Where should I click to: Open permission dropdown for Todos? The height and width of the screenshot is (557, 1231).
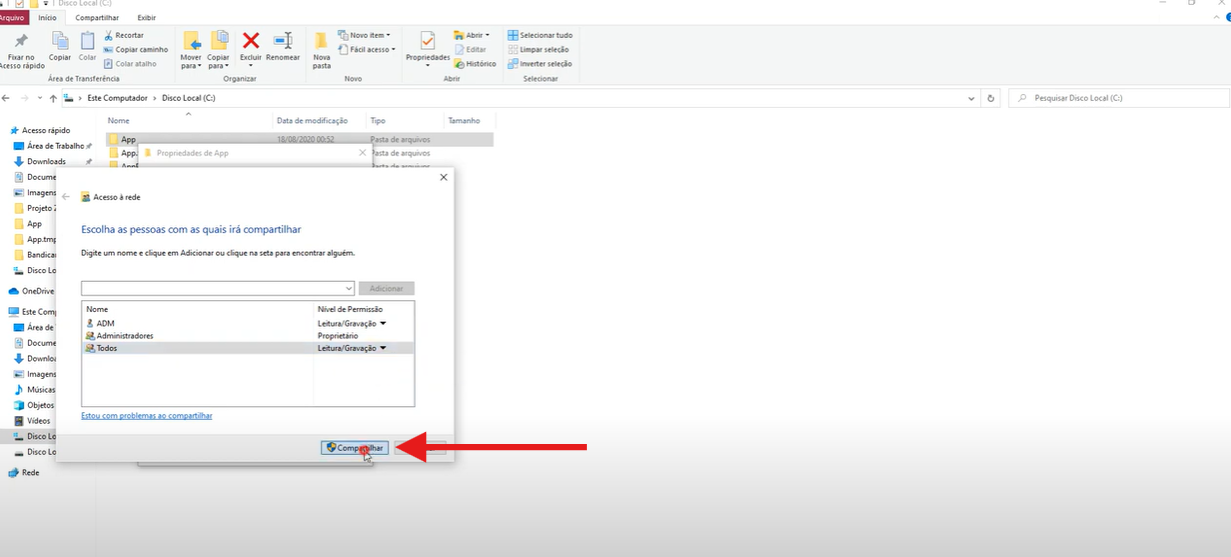coord(382,348)
